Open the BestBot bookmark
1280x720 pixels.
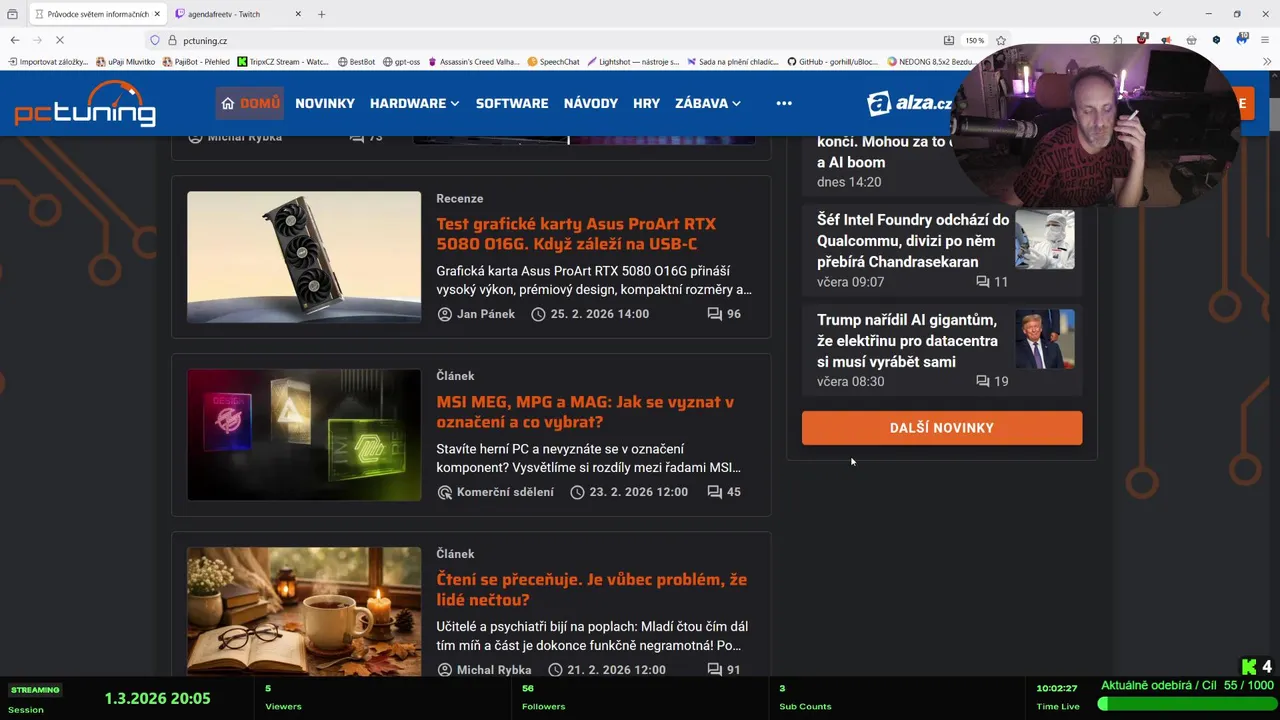point(356,62)
